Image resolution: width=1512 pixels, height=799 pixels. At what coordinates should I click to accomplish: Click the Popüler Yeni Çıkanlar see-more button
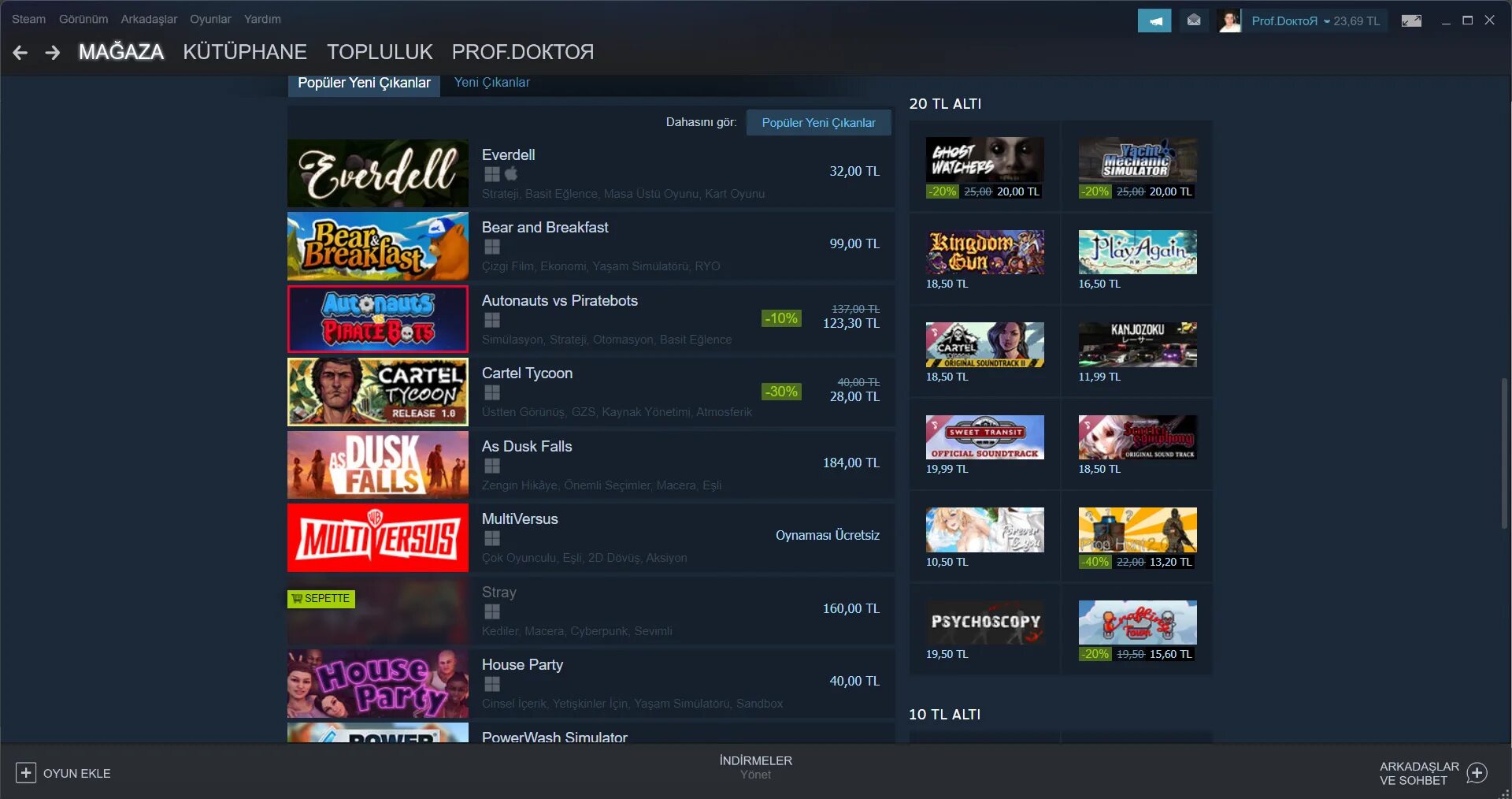(818, 122)
